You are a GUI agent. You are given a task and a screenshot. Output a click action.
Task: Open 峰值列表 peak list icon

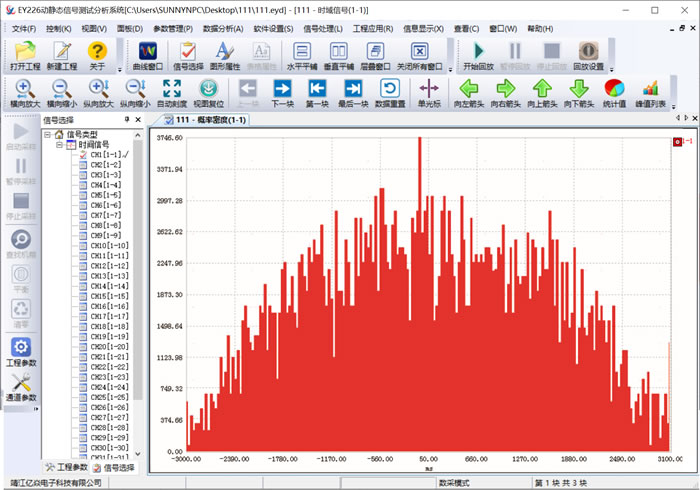(650, 88)
